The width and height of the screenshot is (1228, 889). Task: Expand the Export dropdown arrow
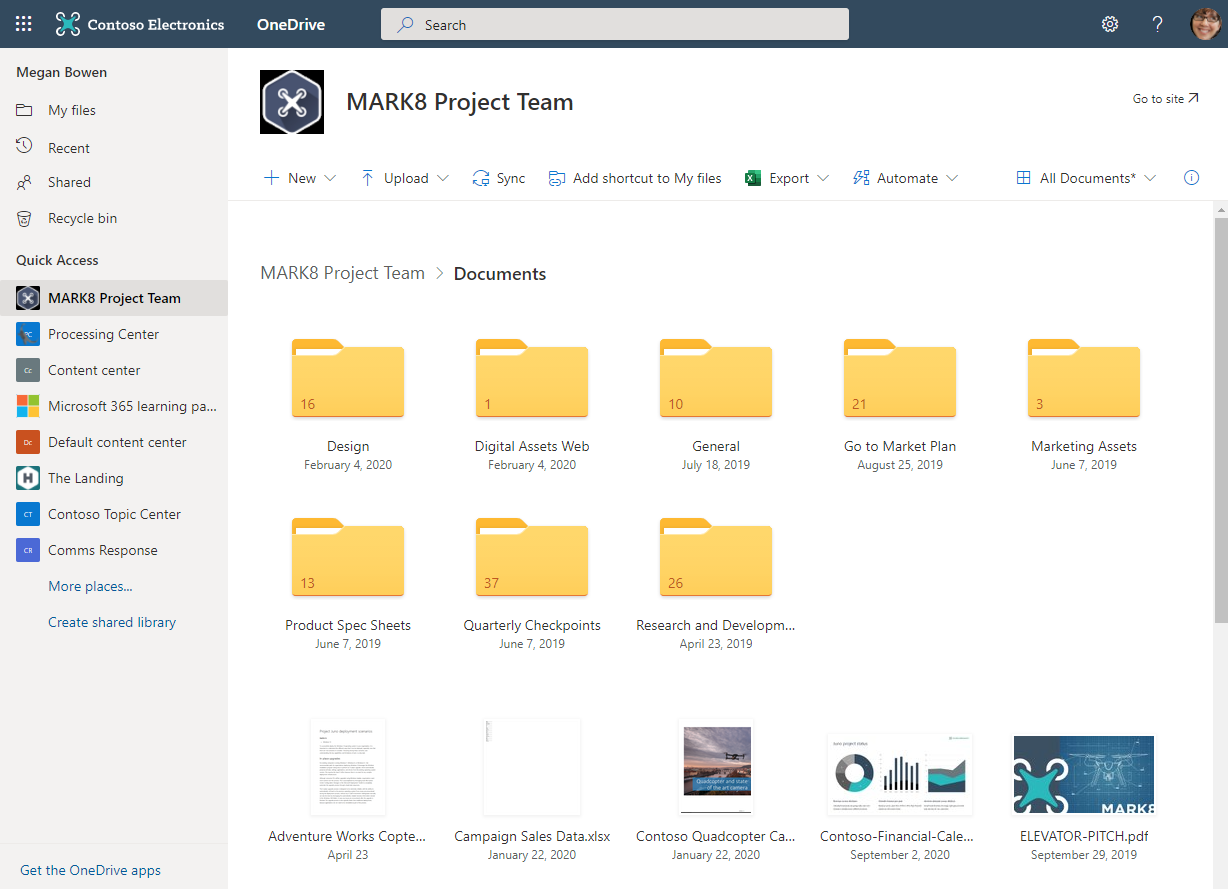click(x=822, y=177)
